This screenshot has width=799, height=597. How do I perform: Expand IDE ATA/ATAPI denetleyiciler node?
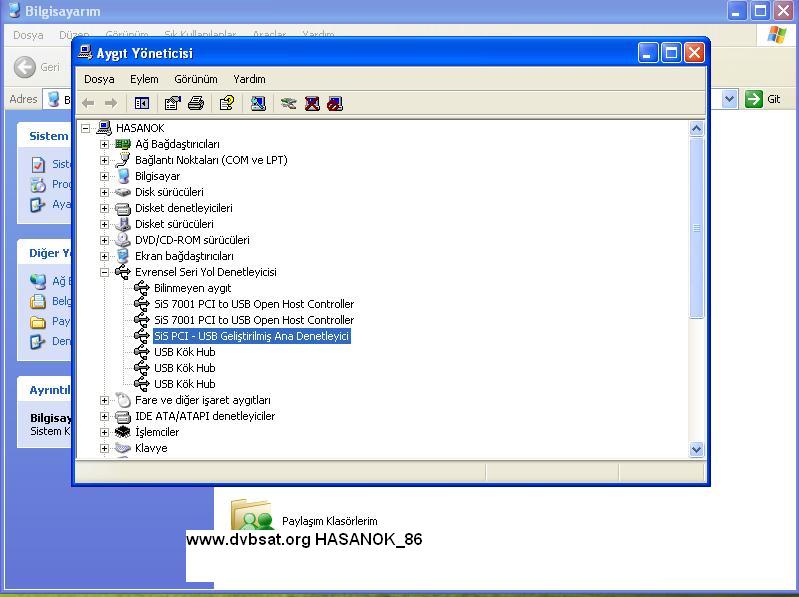coord(104,416)
